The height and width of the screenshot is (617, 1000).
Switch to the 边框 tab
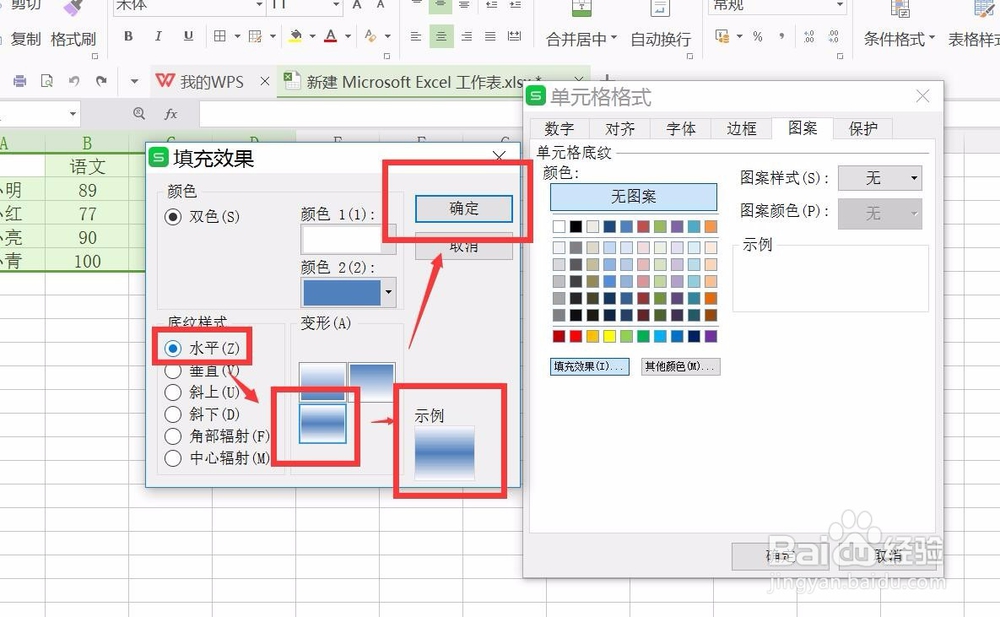click(740, 128)
